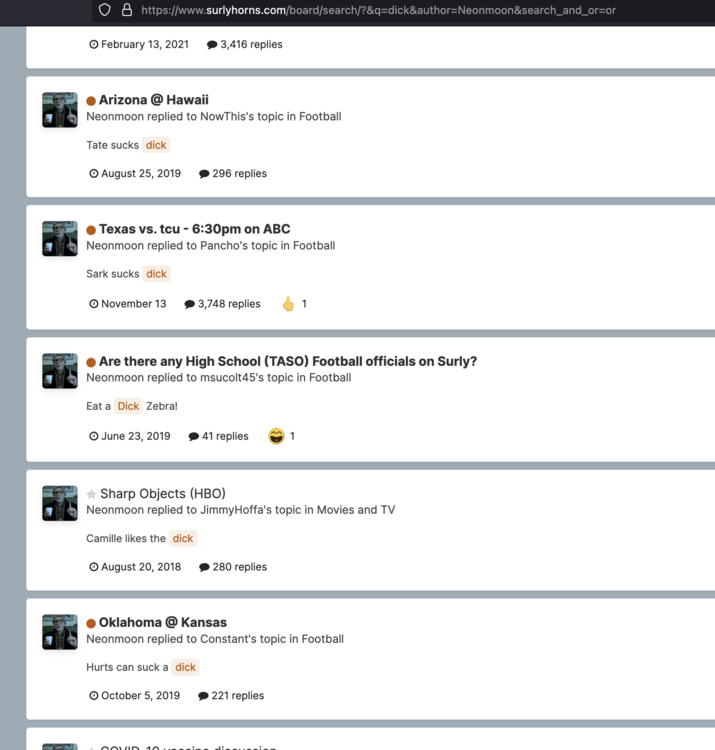
Task: Click the star icon beside Sharp Objects (HBO)
Action: [x=91, y=494]
